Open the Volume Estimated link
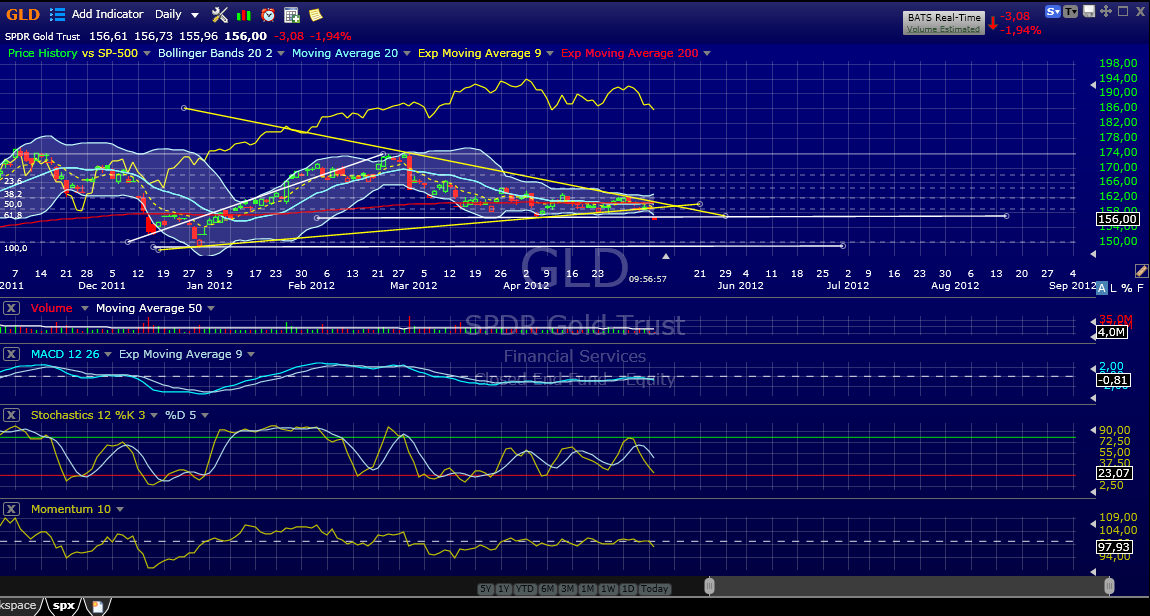Screen dimensions: 1150x616 tap(942, 29)
